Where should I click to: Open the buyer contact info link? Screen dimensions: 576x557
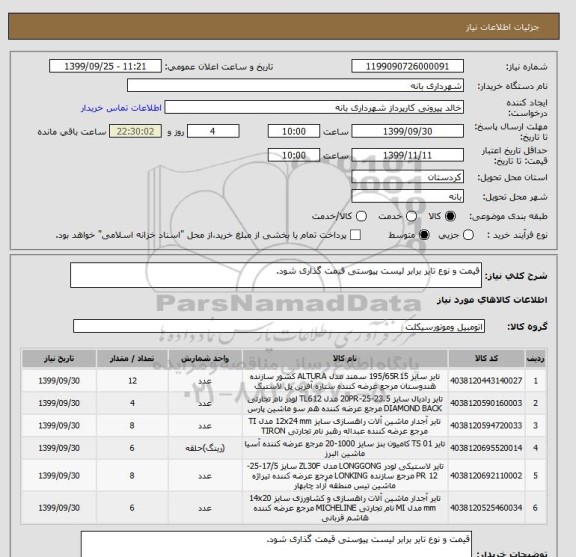click(x=121, y=108)
